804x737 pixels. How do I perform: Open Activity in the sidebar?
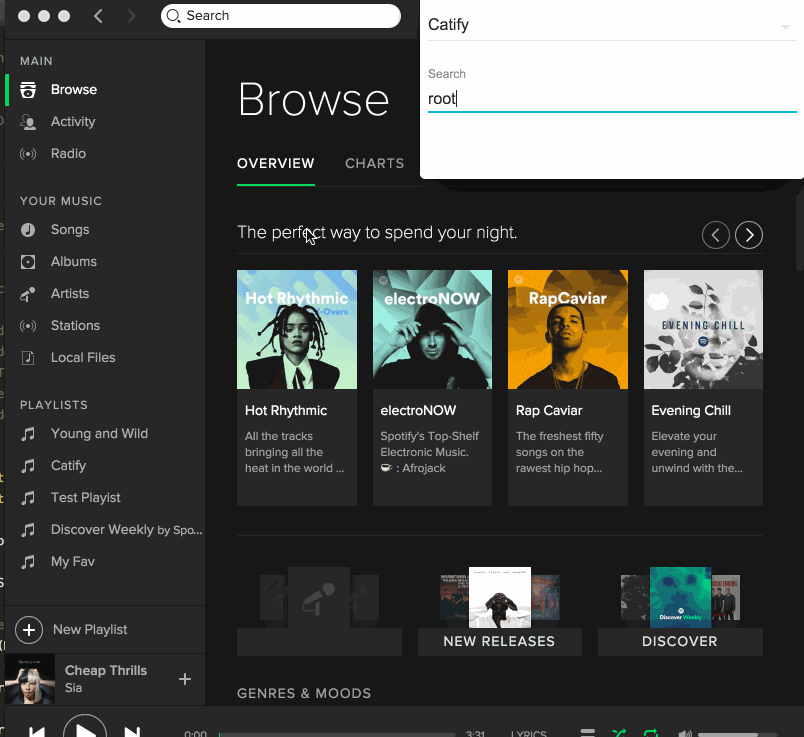pyautogui.click(x=73, y=122)
